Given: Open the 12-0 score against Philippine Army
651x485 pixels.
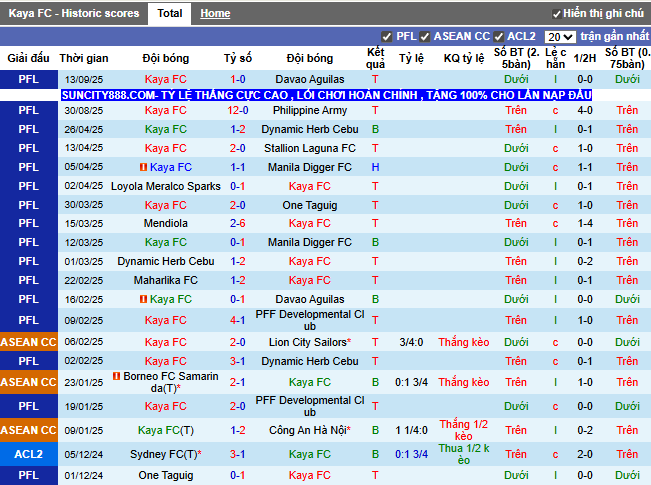Looking at the screenshot, I should click(x=238, y=110).
